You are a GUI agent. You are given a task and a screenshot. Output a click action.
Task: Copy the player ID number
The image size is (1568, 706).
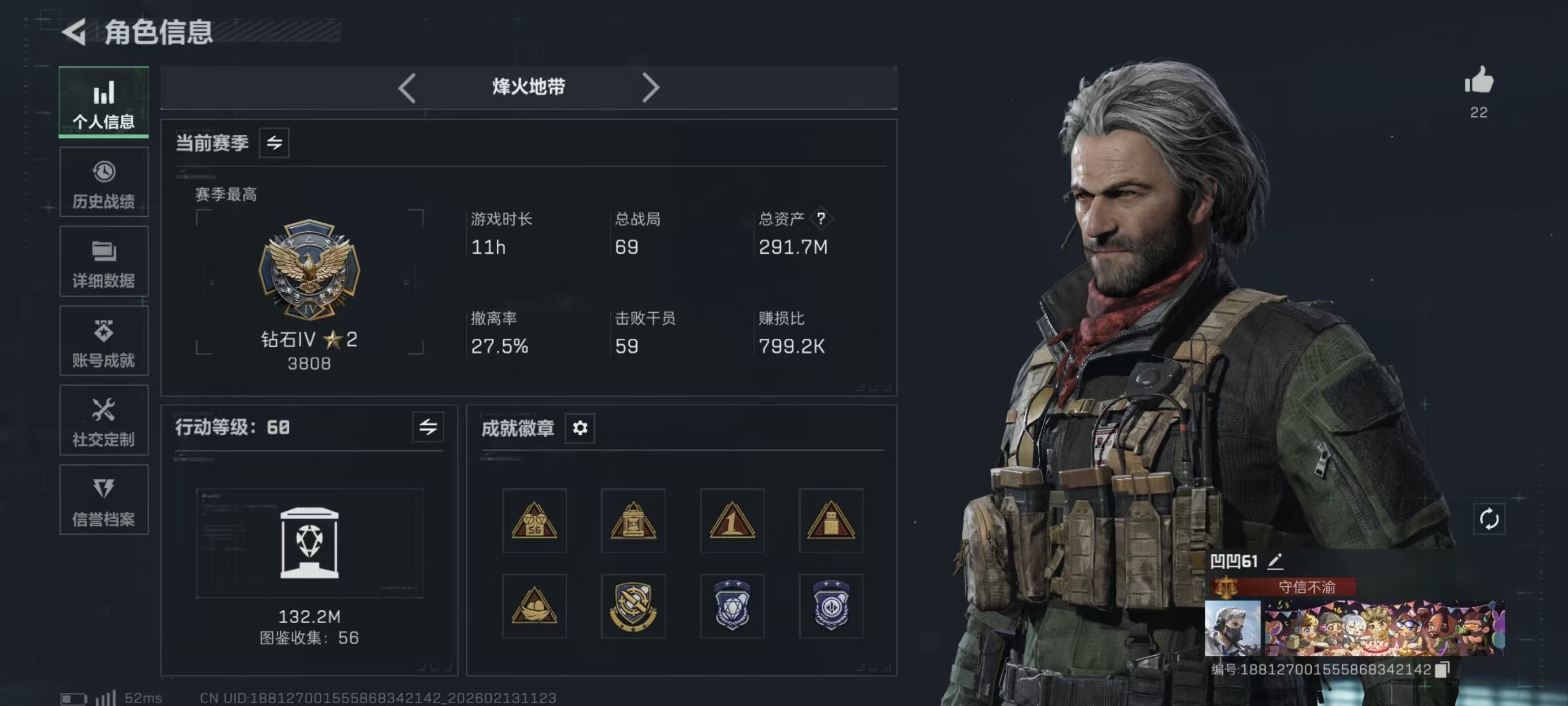(x=1442, y=670)
